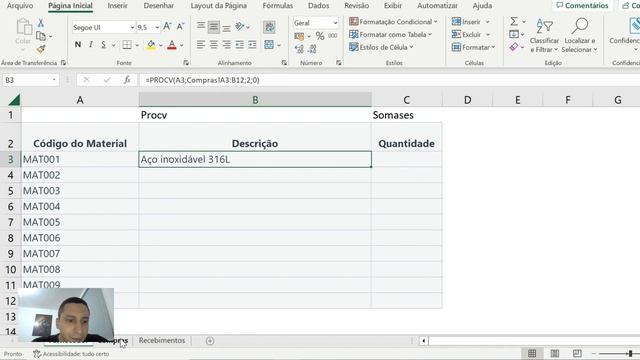Image resolution: width=640 pixels, height=360 pixels.
Task: Align text to the top
Action: click(x=201, y=27)
